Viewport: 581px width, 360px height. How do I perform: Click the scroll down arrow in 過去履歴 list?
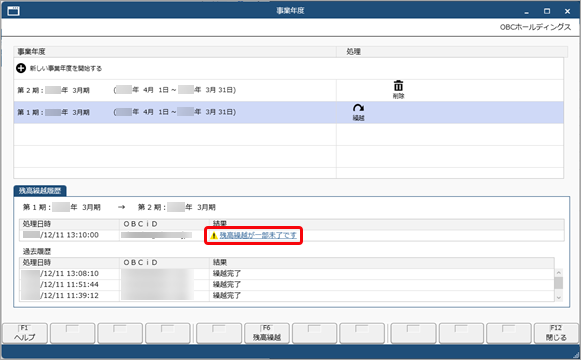pos(559,297)
